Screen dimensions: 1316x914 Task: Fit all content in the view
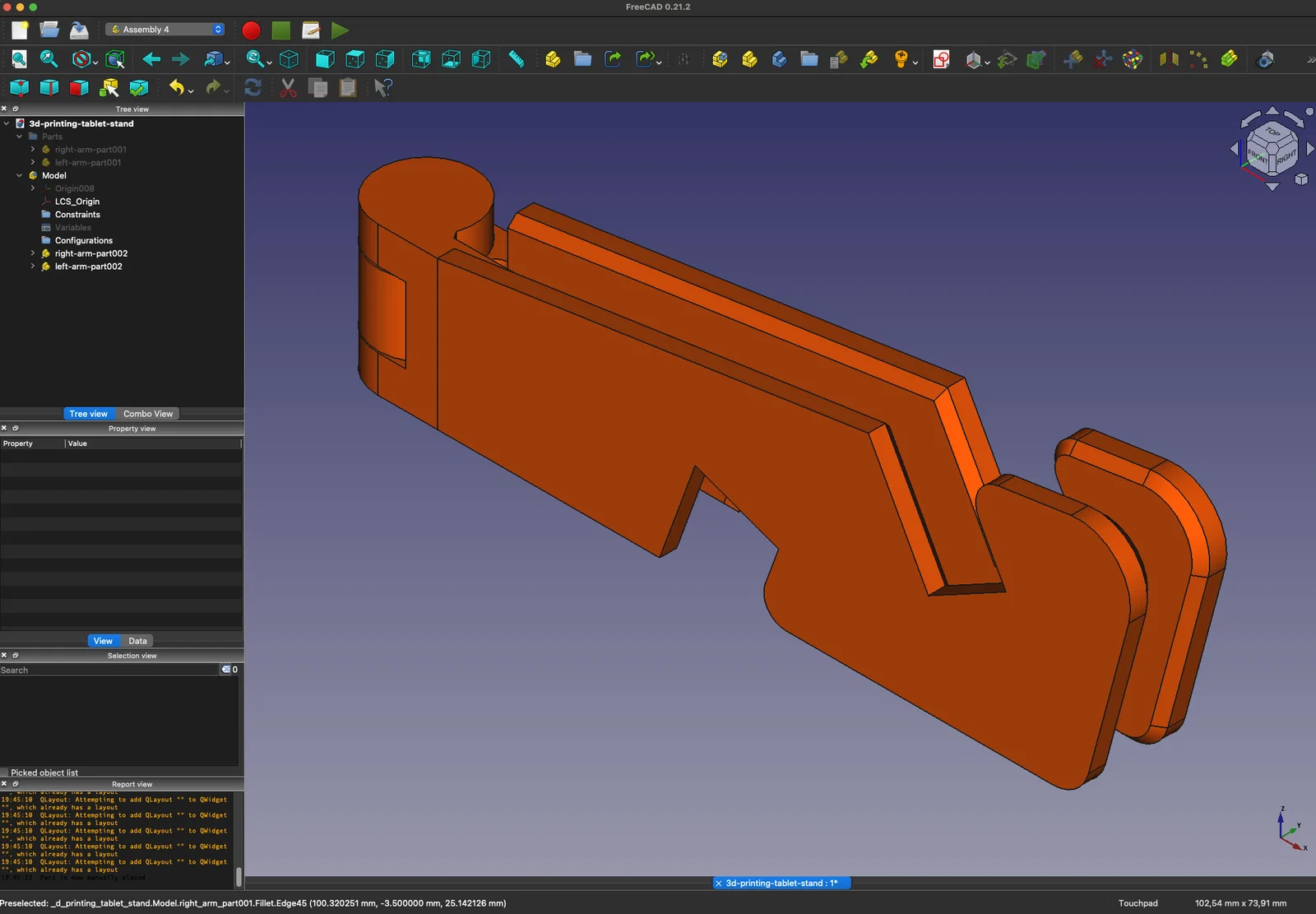[20, 59]
